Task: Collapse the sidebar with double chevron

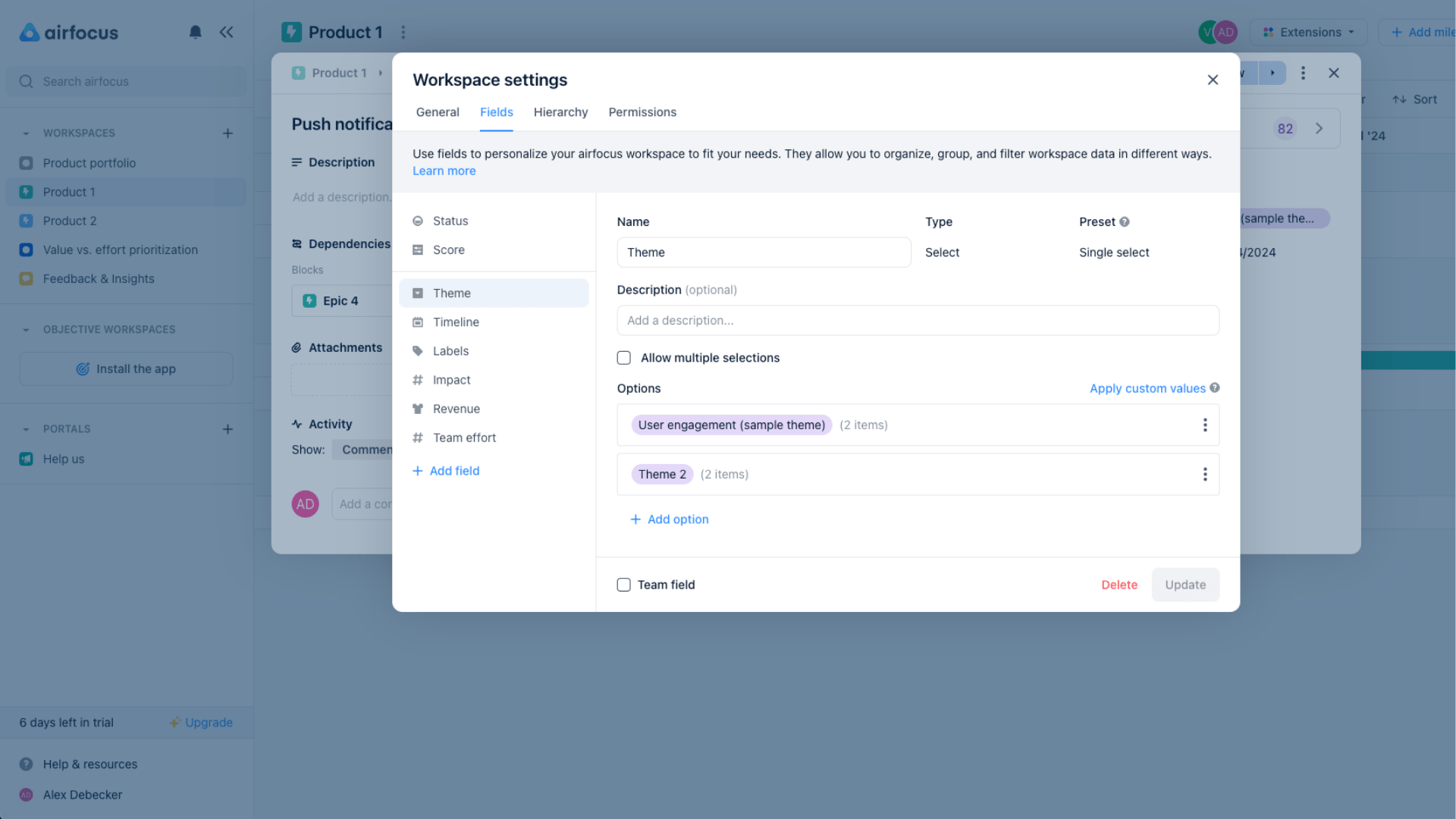Action: [x=226, y=32]
